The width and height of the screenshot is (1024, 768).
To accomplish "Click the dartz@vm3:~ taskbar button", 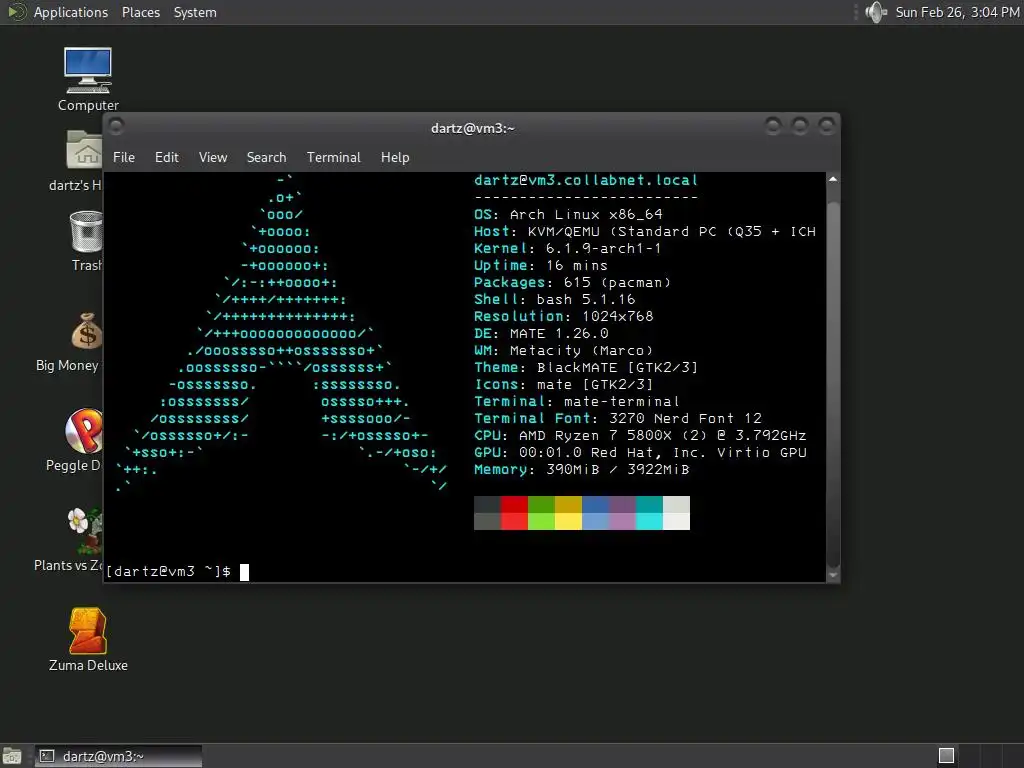I will [x=118, y=756].
